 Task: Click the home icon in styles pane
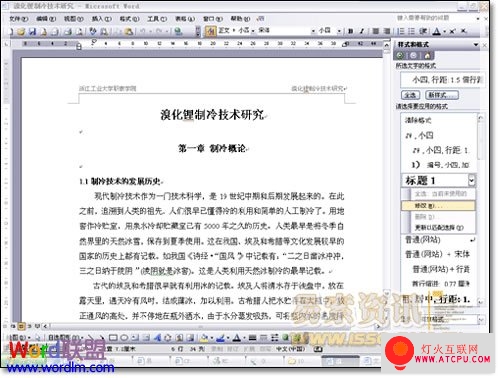[427, 56]
